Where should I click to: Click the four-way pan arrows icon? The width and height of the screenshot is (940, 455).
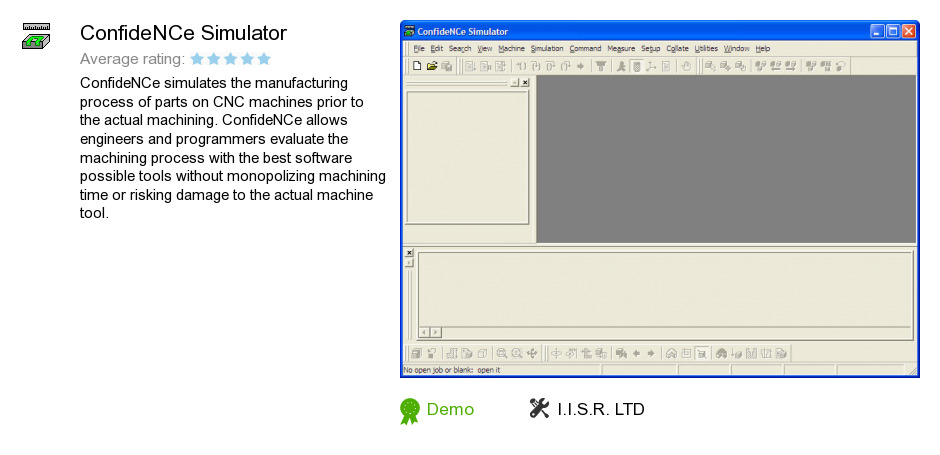pyautogui.click(x=532, y=353)
